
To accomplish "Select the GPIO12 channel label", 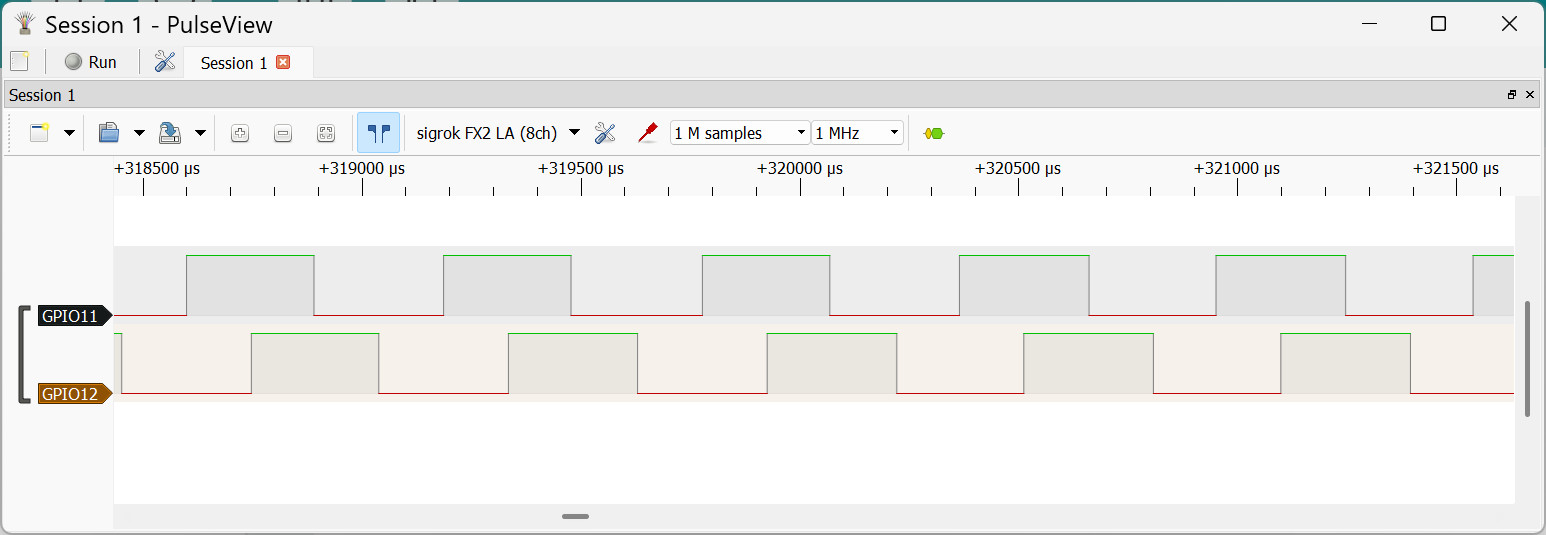I will 75,394.
